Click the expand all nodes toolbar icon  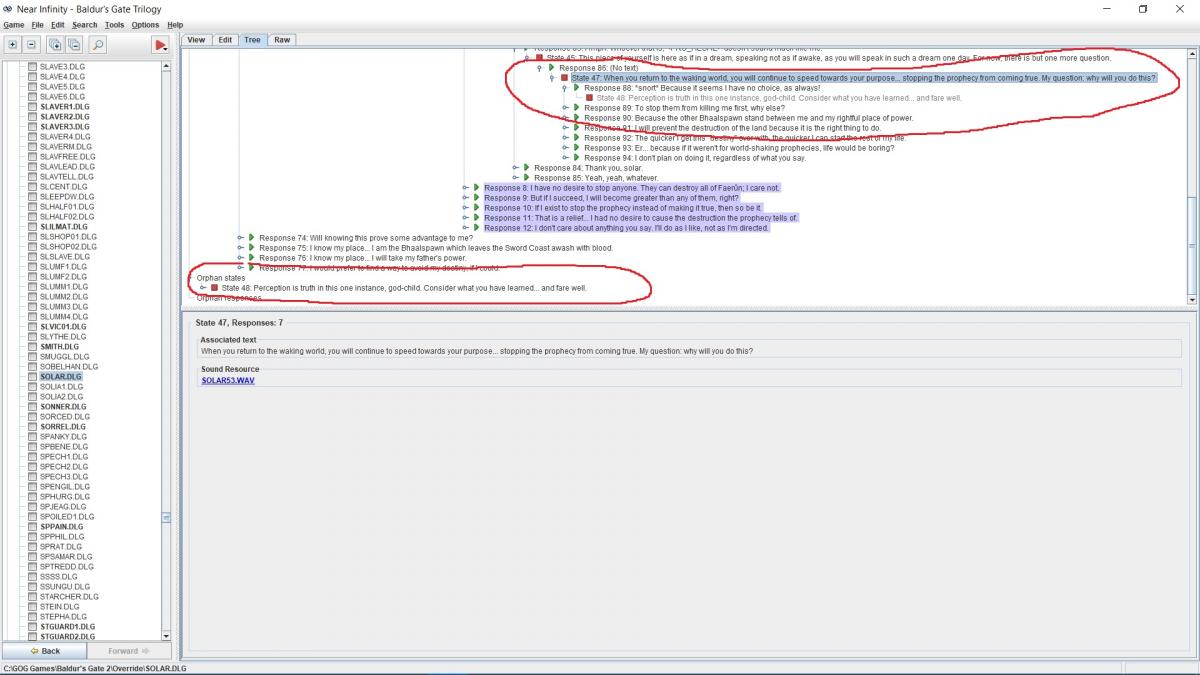[55, 44]
